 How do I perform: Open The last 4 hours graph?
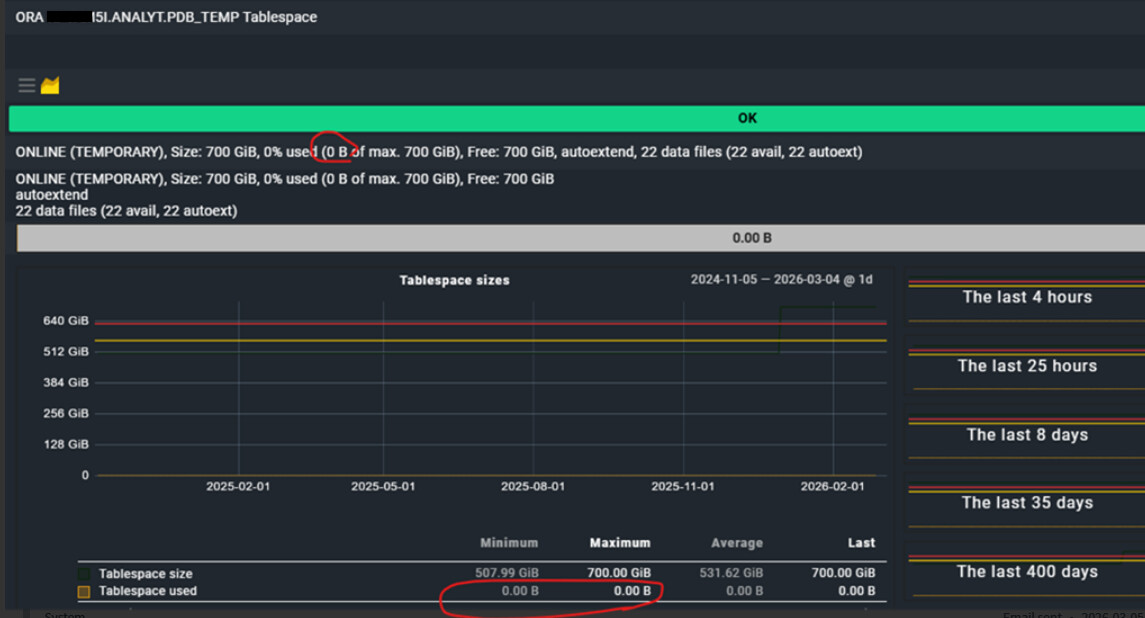(x=1026, y=297)
